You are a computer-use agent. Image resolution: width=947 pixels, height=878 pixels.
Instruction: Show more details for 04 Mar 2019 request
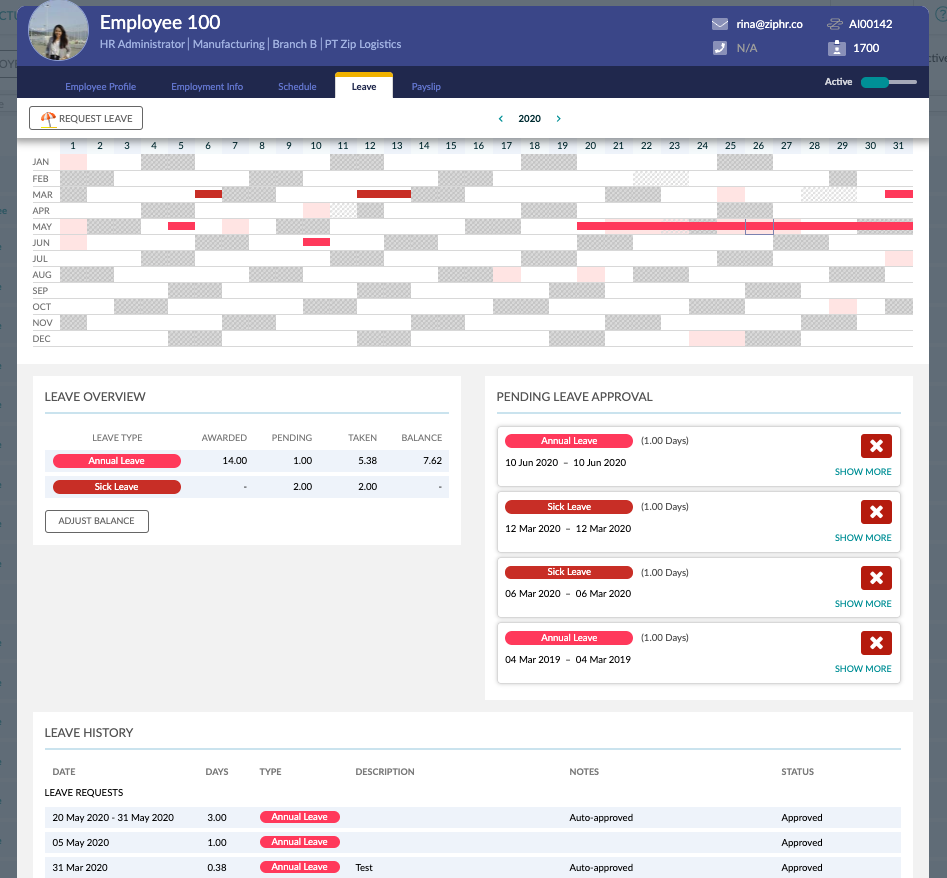863,669
